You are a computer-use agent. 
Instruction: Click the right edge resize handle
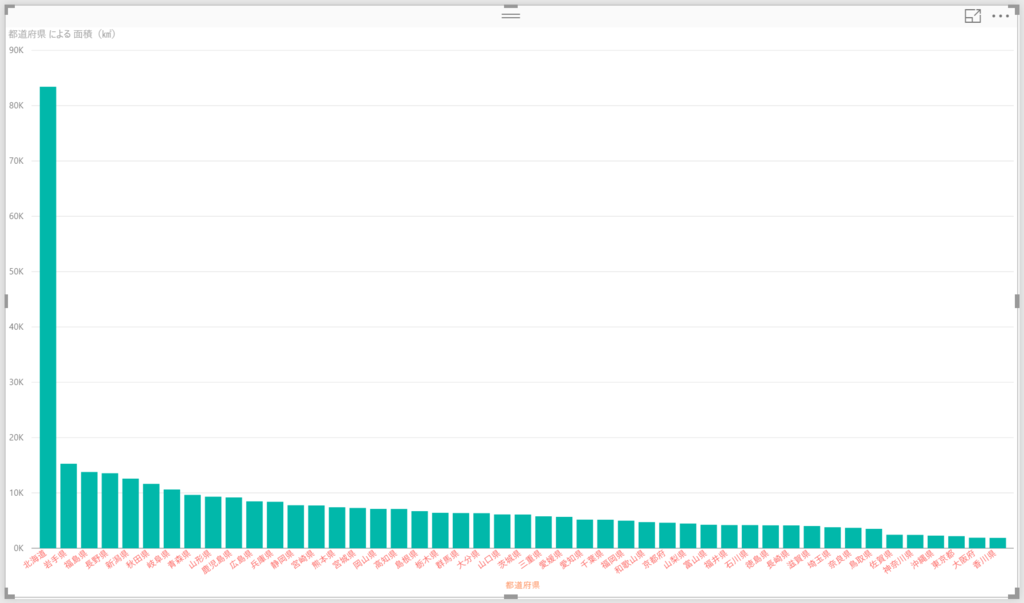pyautogui.click(x=1017, y=301)
